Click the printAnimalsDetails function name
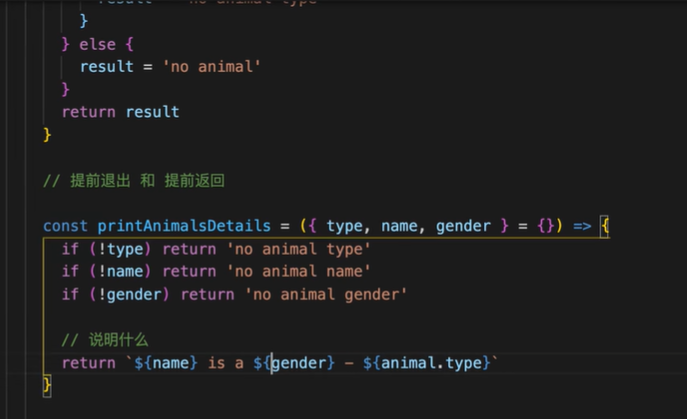This screenshot has height=419, width=687. coord(184,226)
